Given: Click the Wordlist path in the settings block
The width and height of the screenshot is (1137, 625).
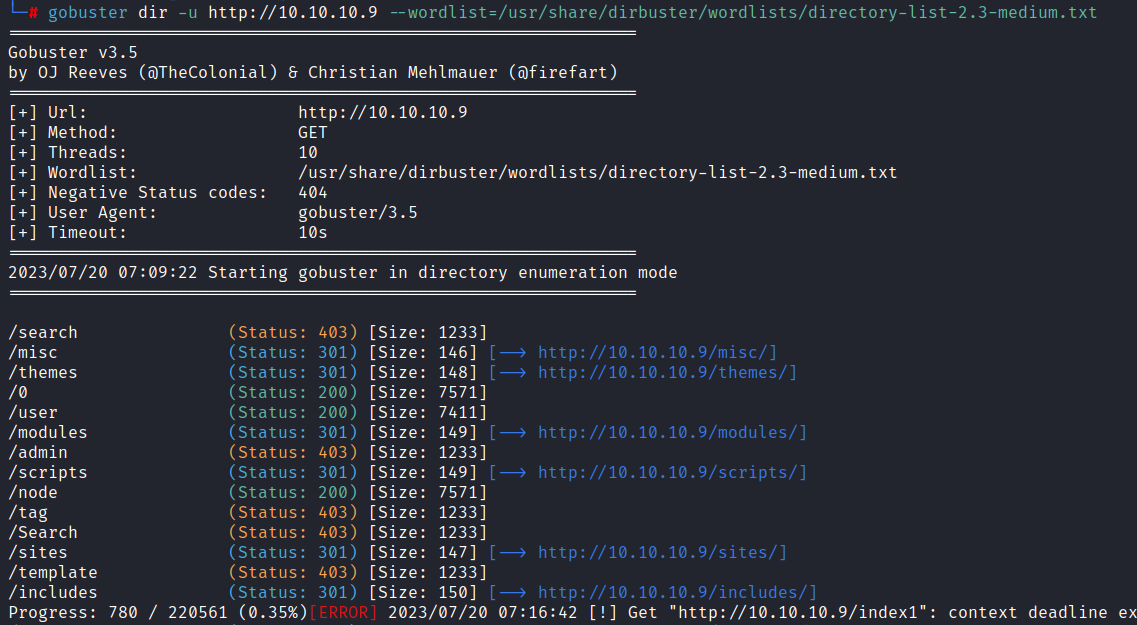Looking at the screenshot, I should (597, 172).
